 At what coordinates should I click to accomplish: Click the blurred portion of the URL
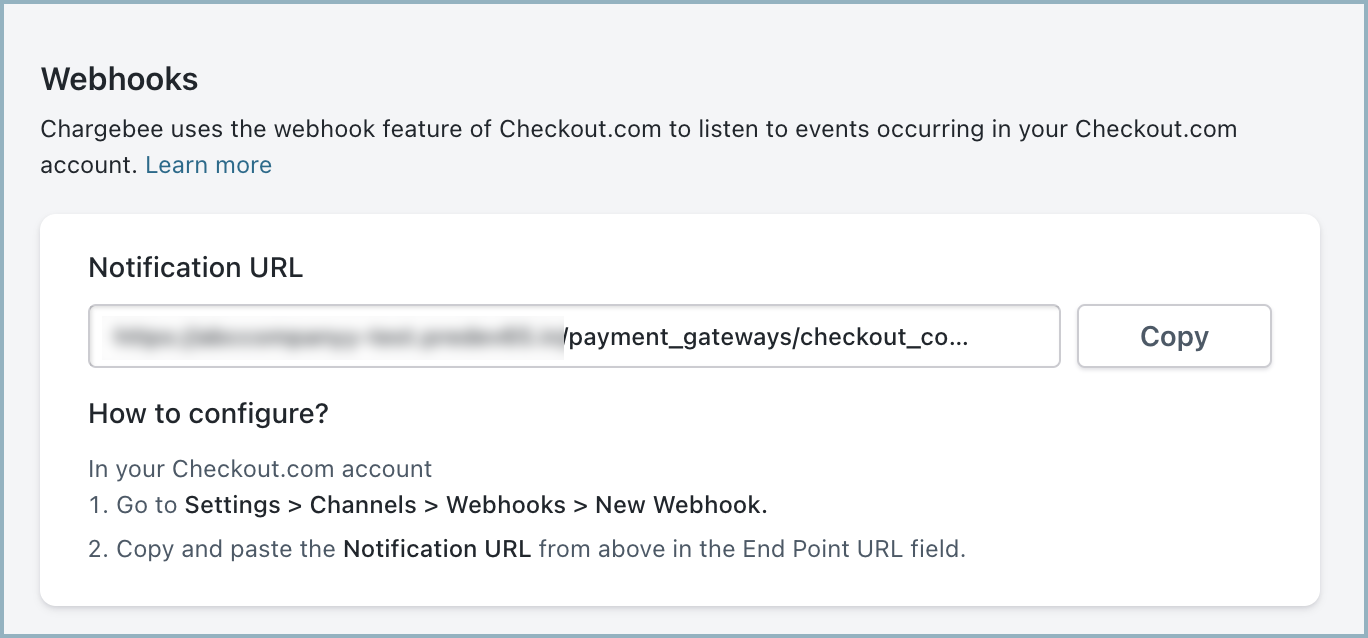[337, 337]
